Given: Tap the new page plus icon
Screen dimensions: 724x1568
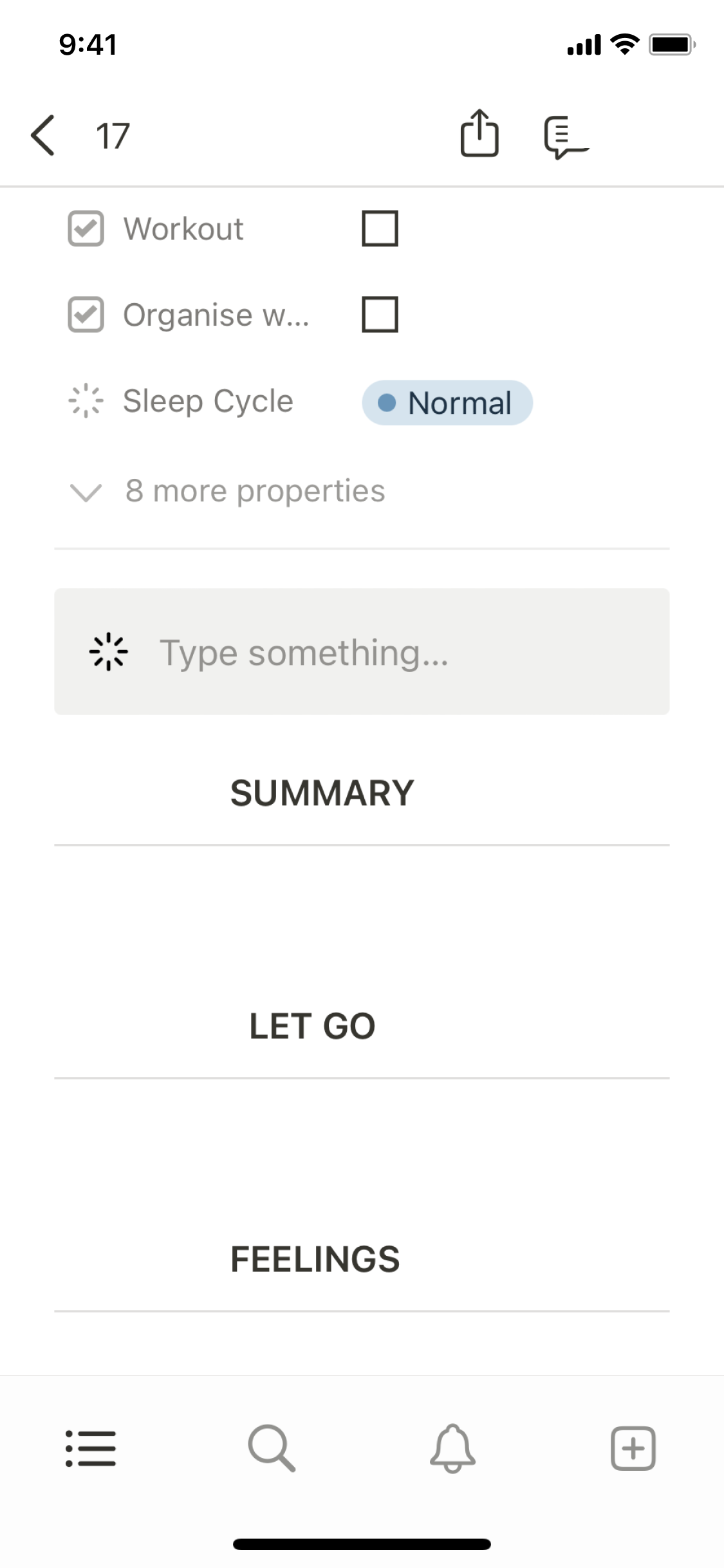Looking at the screenshot, I should (633, 1448).
